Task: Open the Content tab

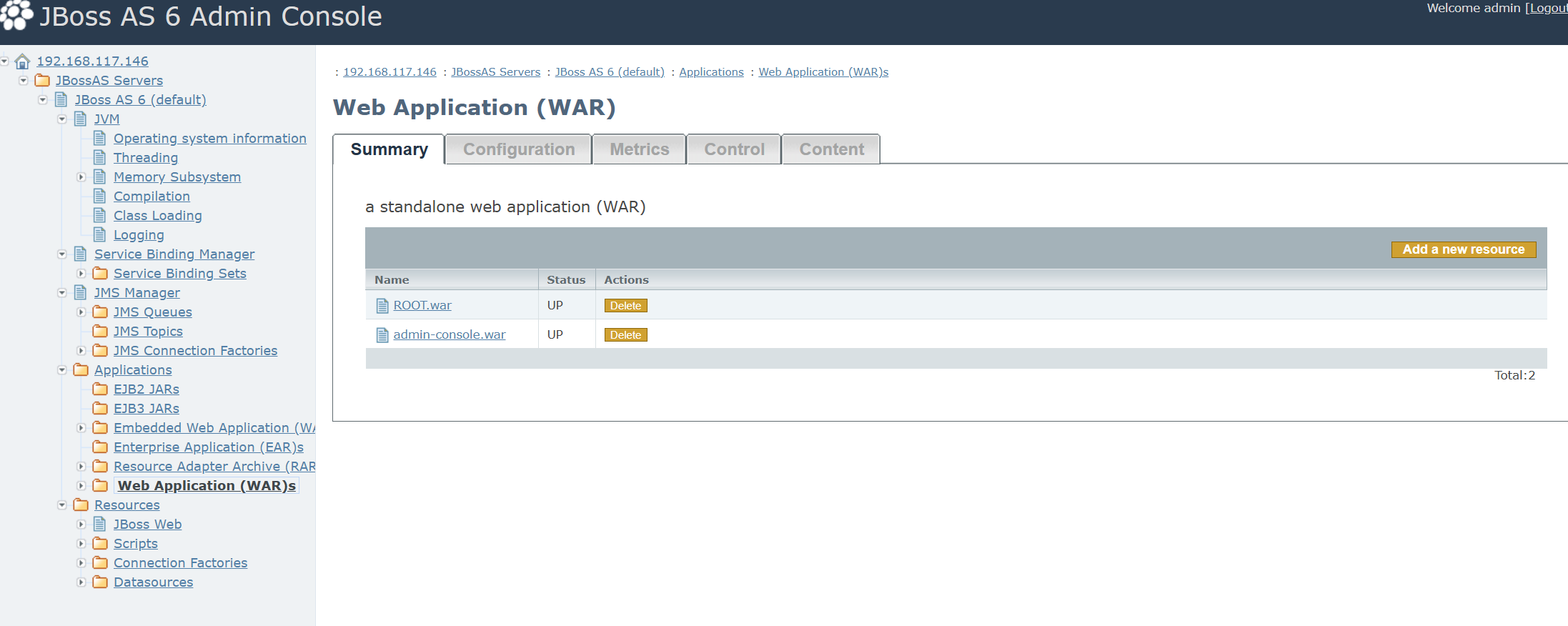Action: click(x=832, y=149)
